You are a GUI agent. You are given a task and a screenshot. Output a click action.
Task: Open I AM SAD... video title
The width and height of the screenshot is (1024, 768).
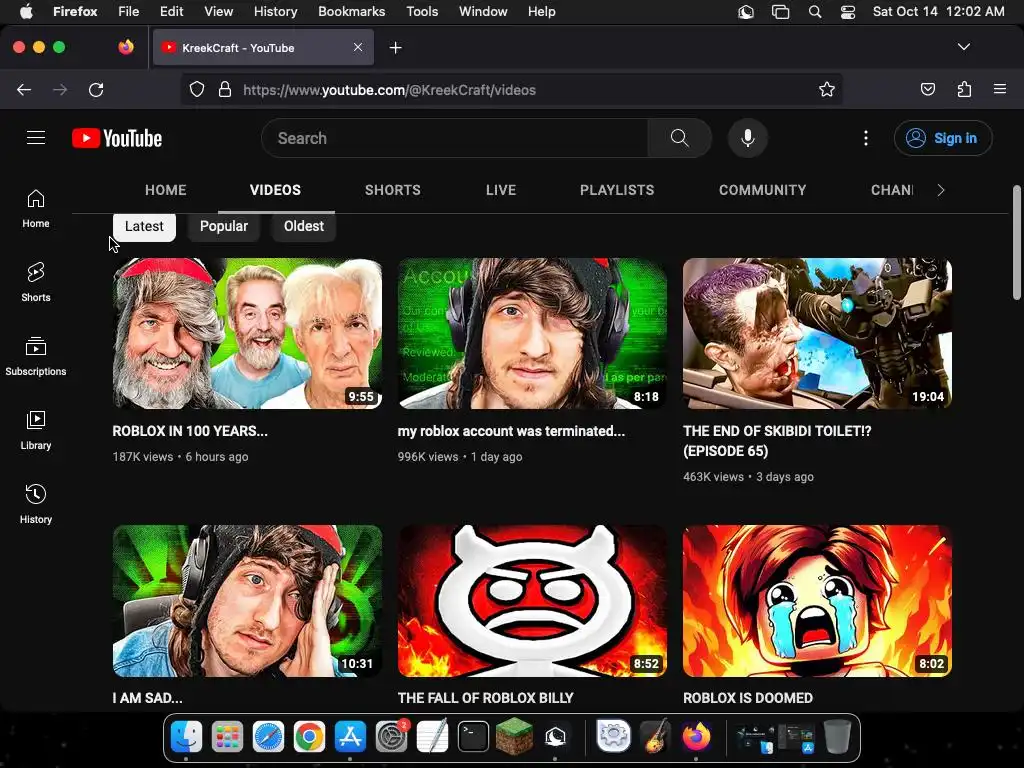tap(148, 698)
